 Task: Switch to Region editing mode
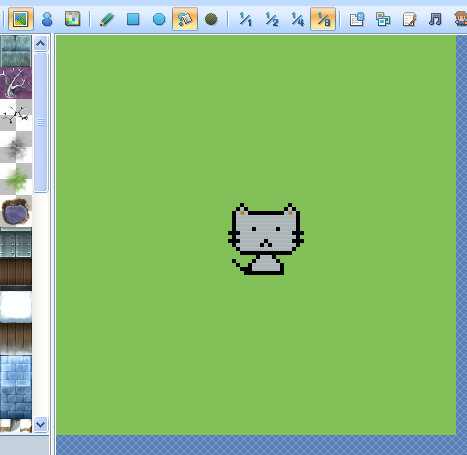[x=72, y=19]
